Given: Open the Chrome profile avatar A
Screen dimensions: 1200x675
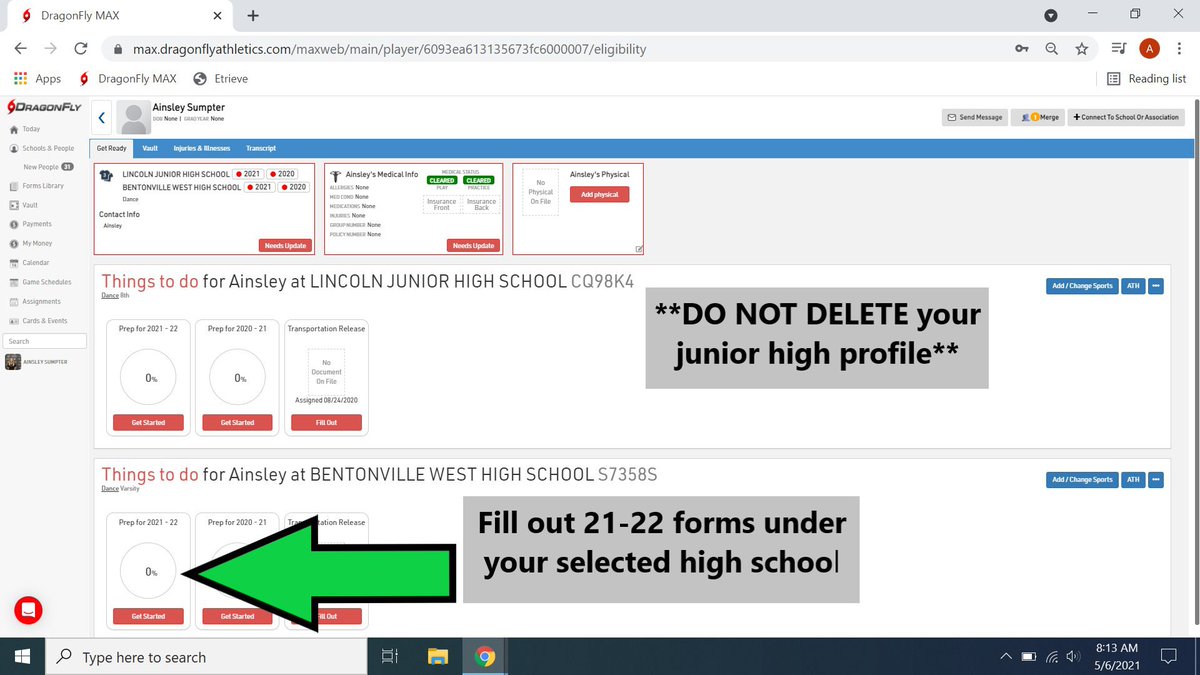Looking at the screenshot, I should 1150,48.
